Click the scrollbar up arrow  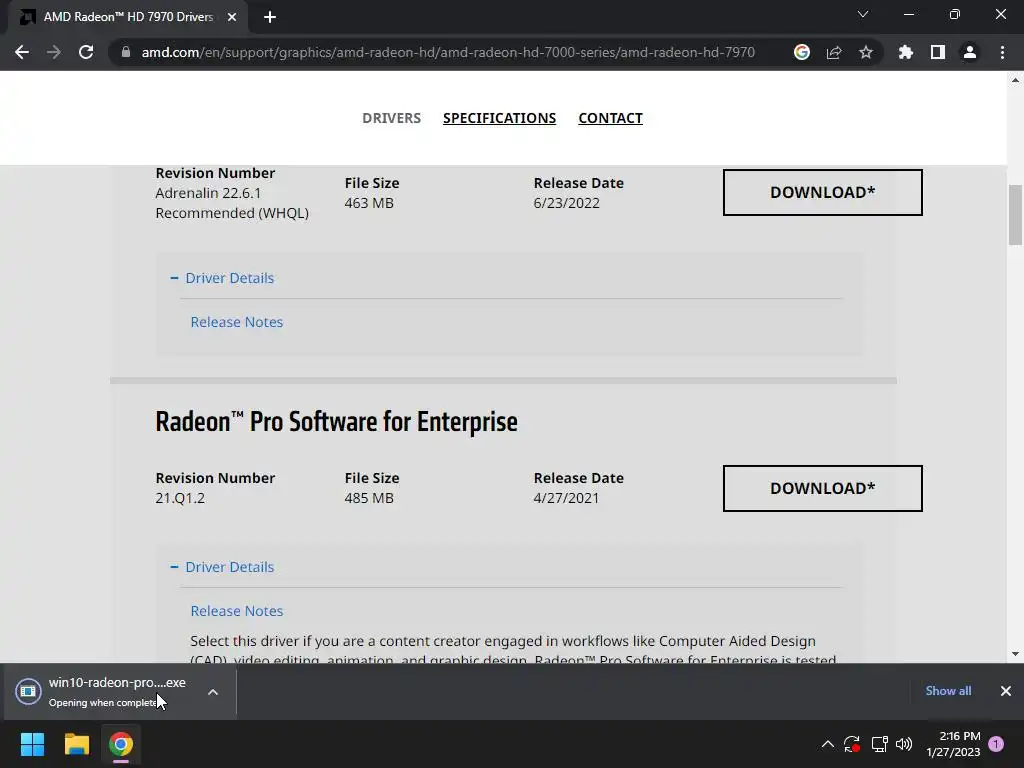coord(1015,80)
